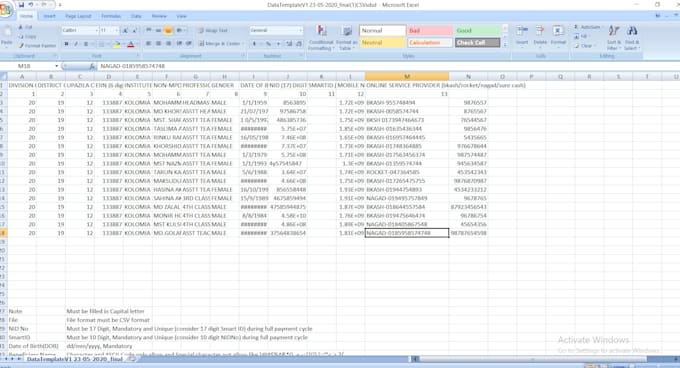Switch to the Insert ribbon tab
680x368 pixels.
coord(49,16)
